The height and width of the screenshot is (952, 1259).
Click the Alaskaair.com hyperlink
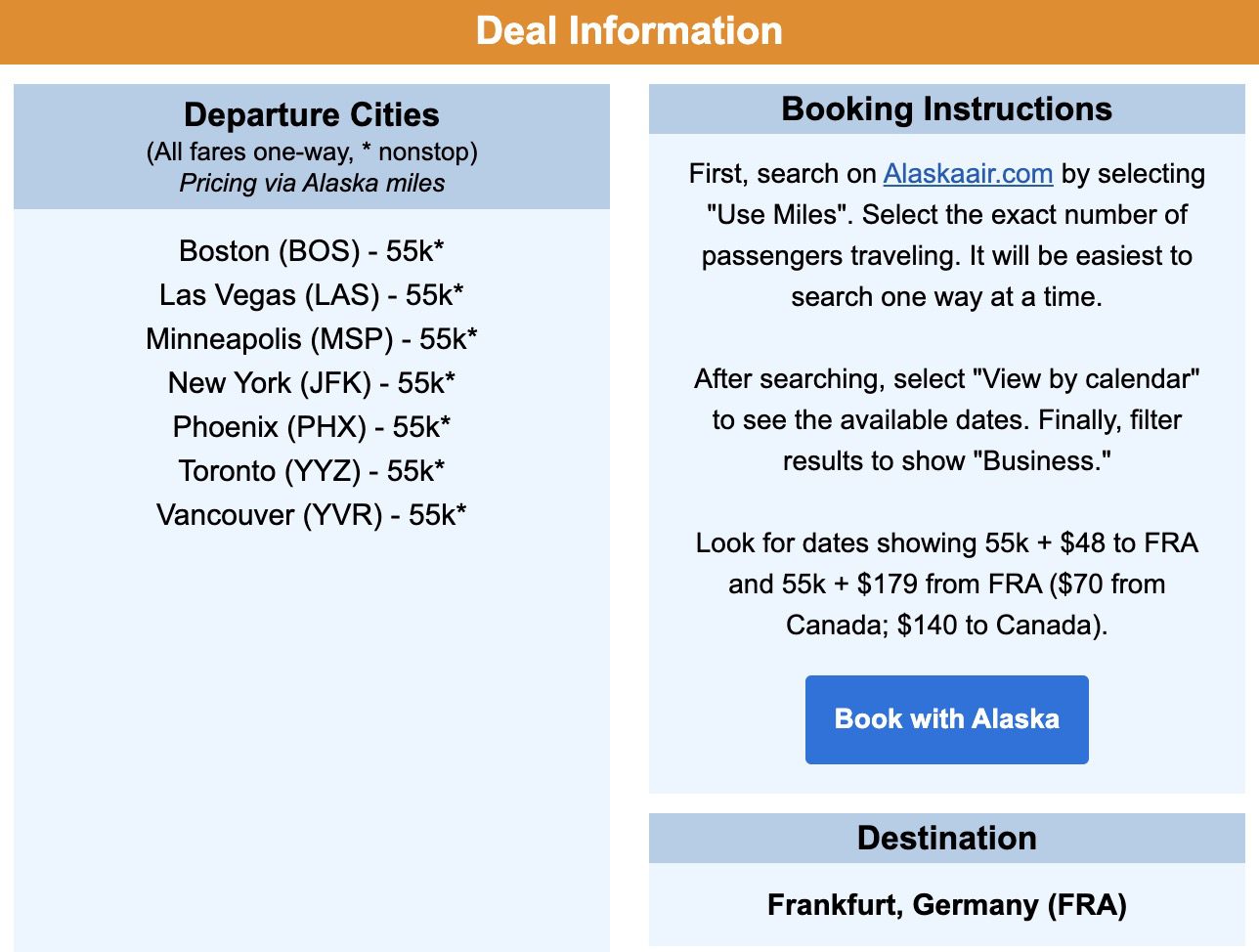(x=968, y=174)
